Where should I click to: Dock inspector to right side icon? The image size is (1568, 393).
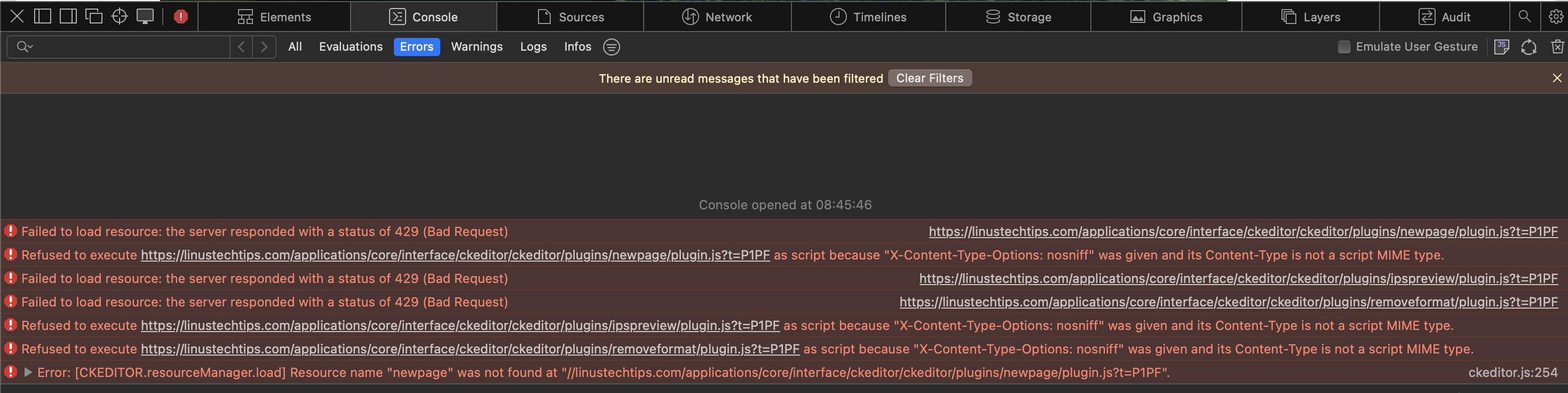68,17
